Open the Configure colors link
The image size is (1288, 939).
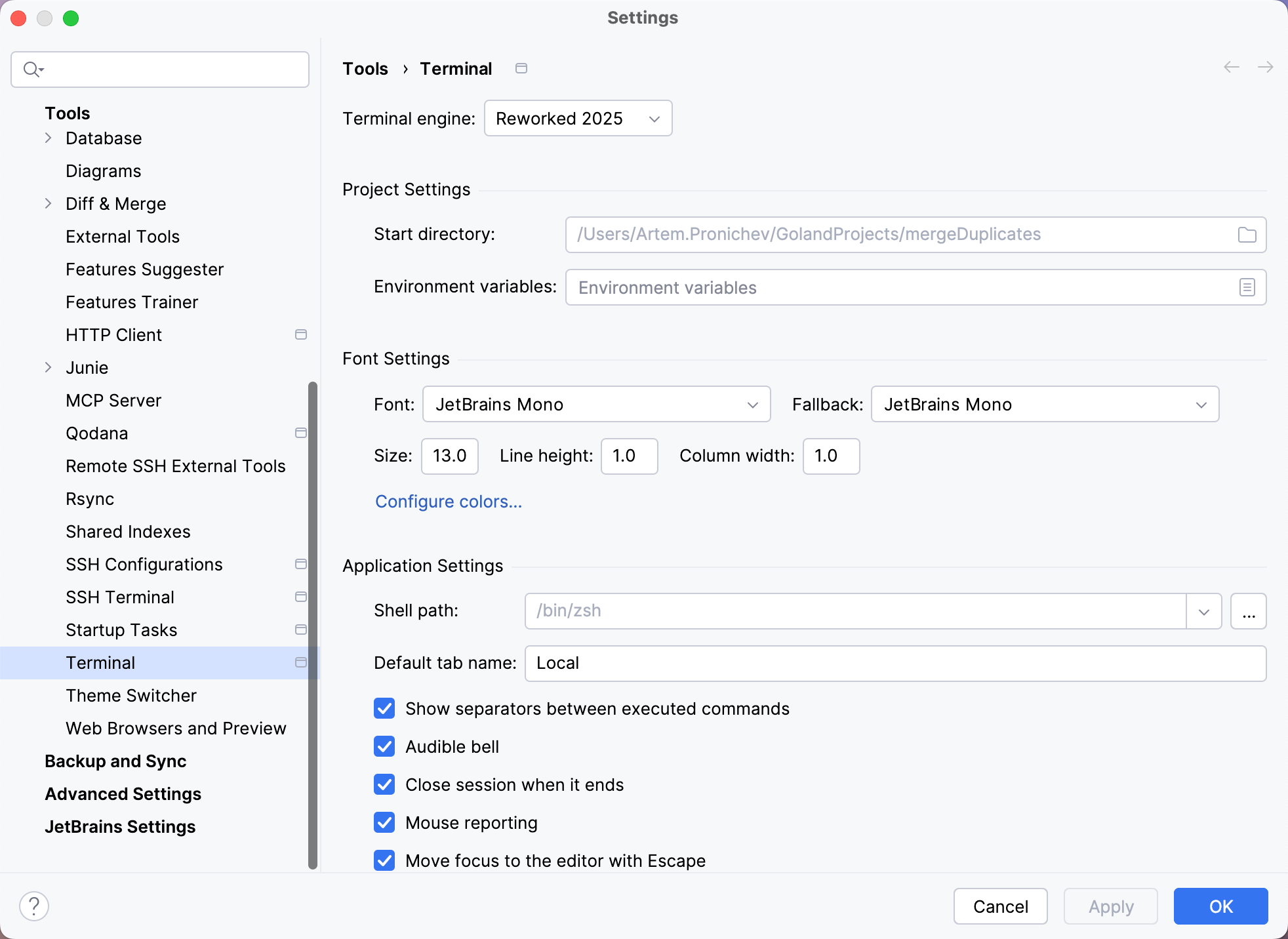pos(448,502)
